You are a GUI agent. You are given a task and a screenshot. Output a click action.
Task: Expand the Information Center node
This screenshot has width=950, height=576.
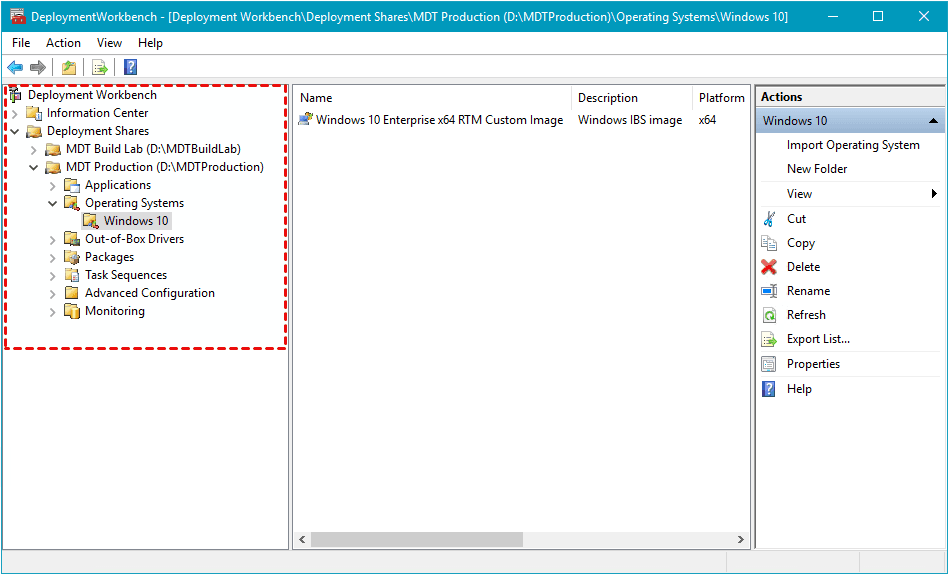[x=15, y=113]
